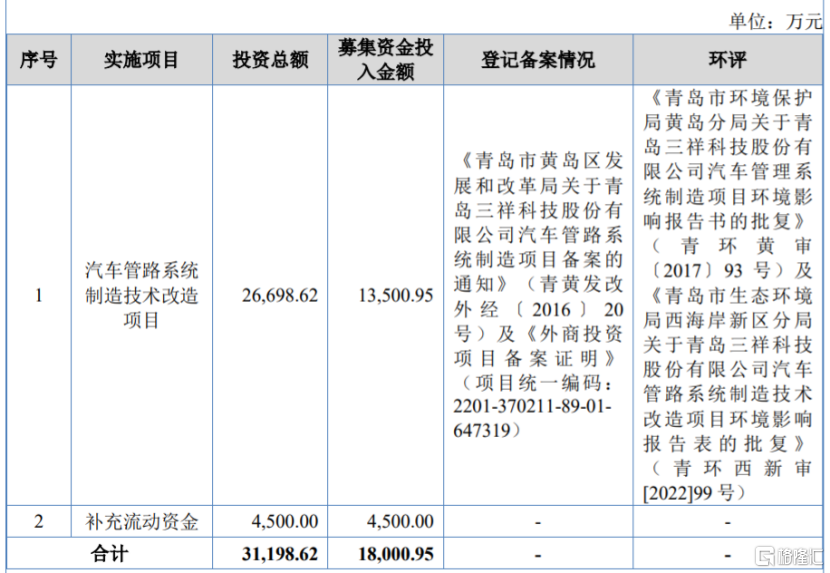Select the 汽车管路系统制造技术改造项目 cell

point(141,295)
